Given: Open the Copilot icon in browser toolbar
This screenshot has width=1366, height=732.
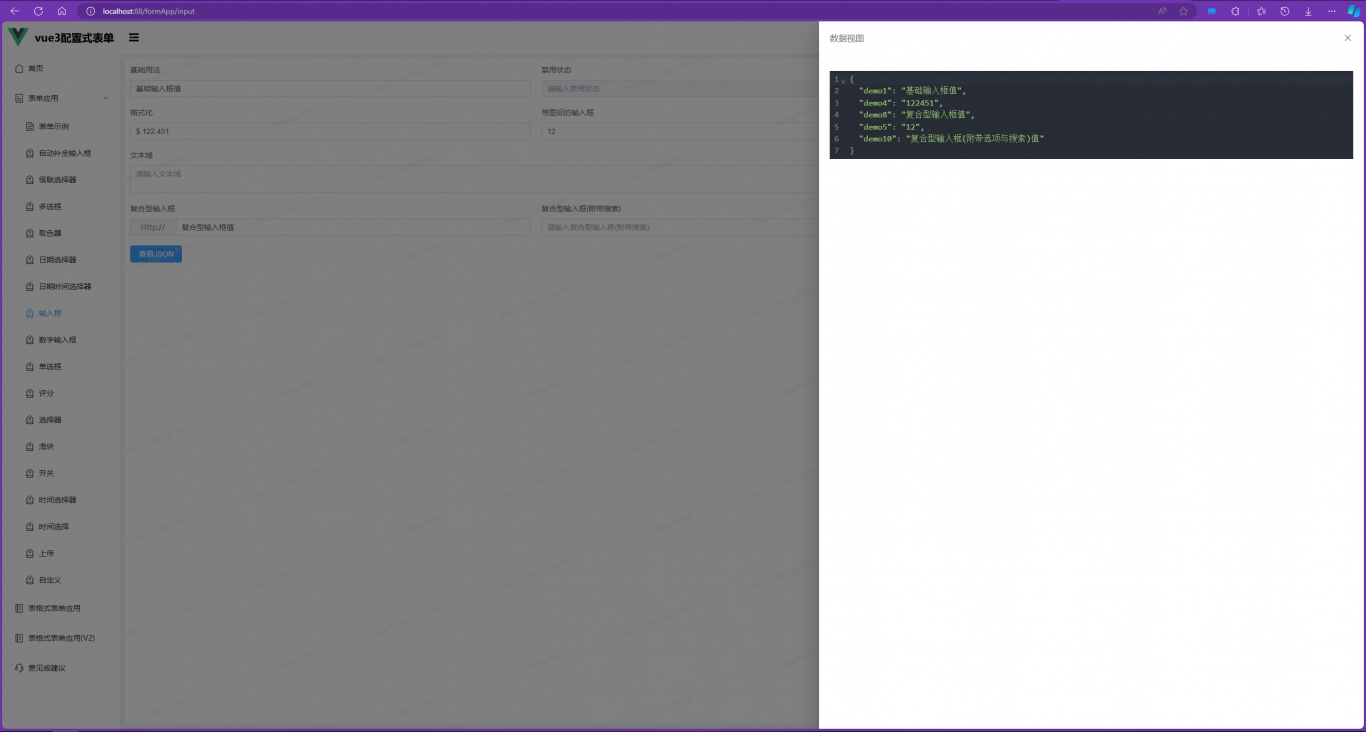Looking at the screenshot, I should point(1354,11).
